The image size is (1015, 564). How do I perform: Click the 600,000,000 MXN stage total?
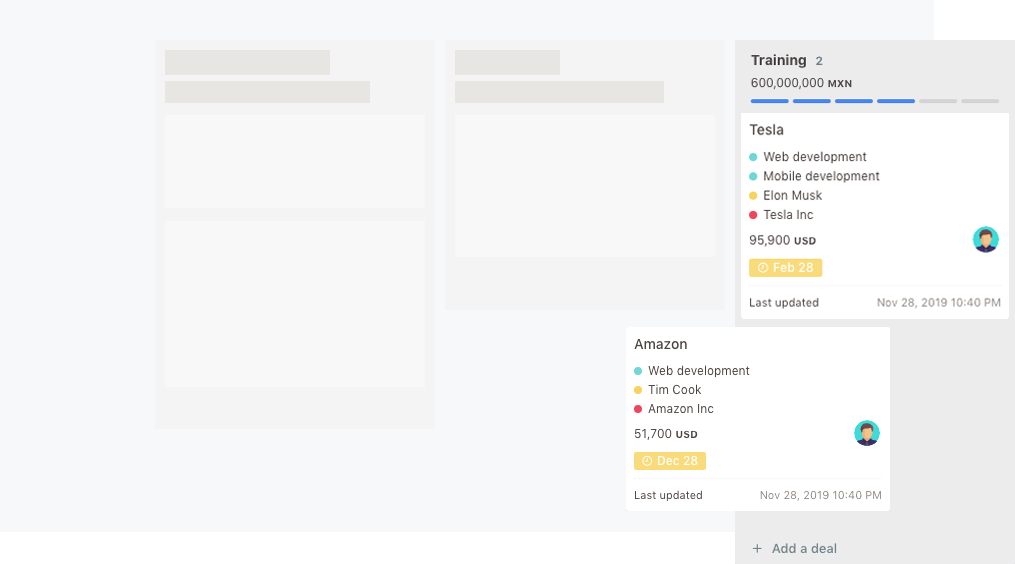801,83
